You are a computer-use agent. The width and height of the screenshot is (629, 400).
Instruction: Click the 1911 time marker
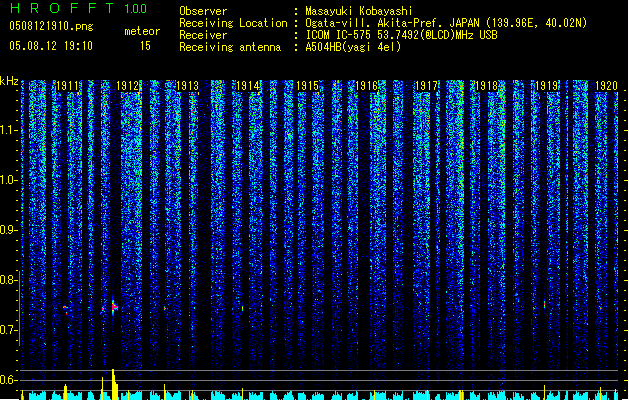(67, 86)
